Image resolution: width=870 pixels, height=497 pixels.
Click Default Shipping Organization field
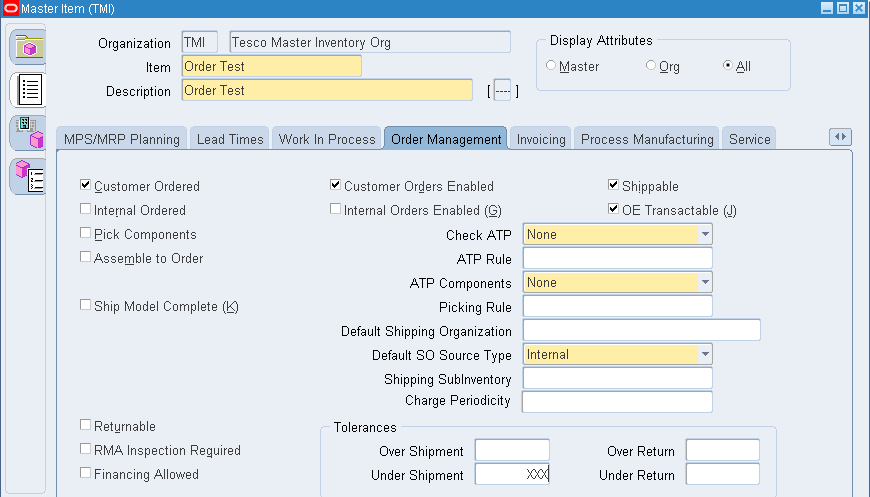coord(641,331)
